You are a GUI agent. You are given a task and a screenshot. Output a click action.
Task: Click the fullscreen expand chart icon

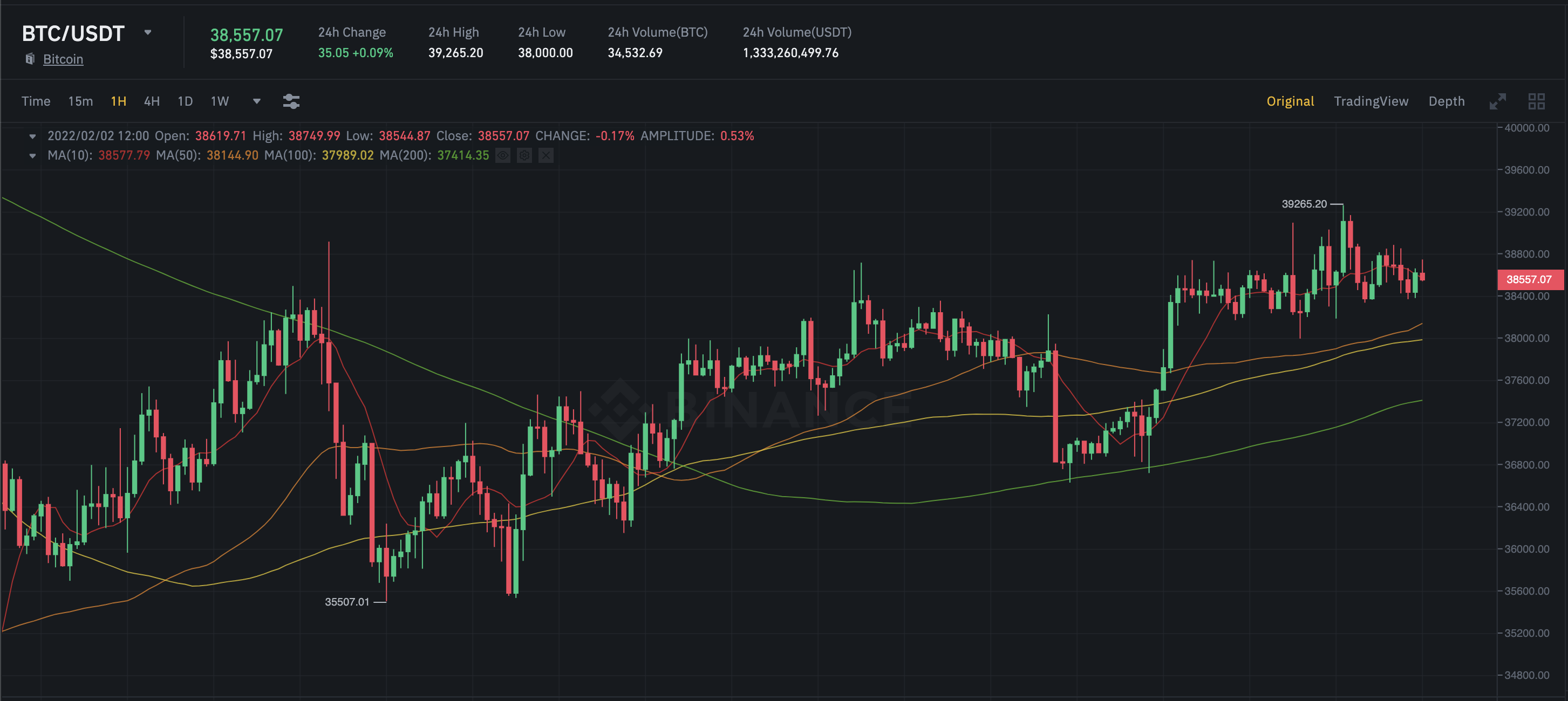pos(1497,101)
